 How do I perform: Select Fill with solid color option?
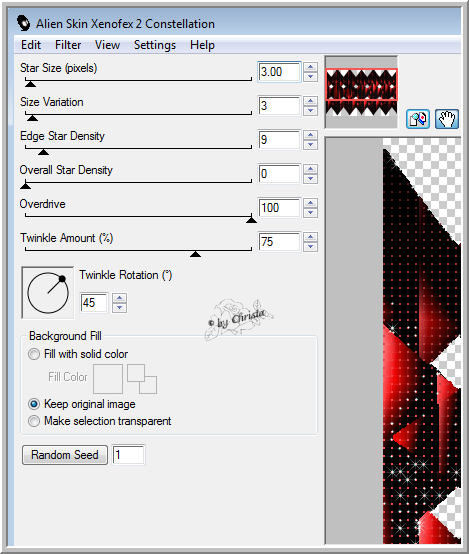[x=34, y=354]
